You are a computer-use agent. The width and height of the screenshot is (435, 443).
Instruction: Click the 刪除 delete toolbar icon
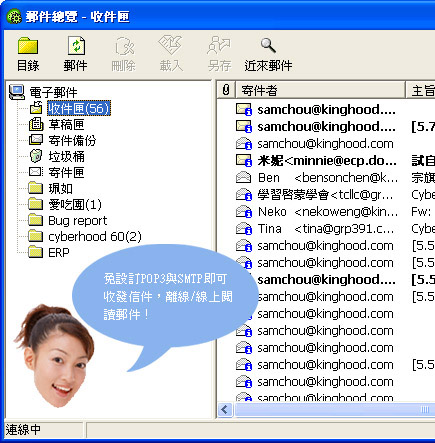124,46
